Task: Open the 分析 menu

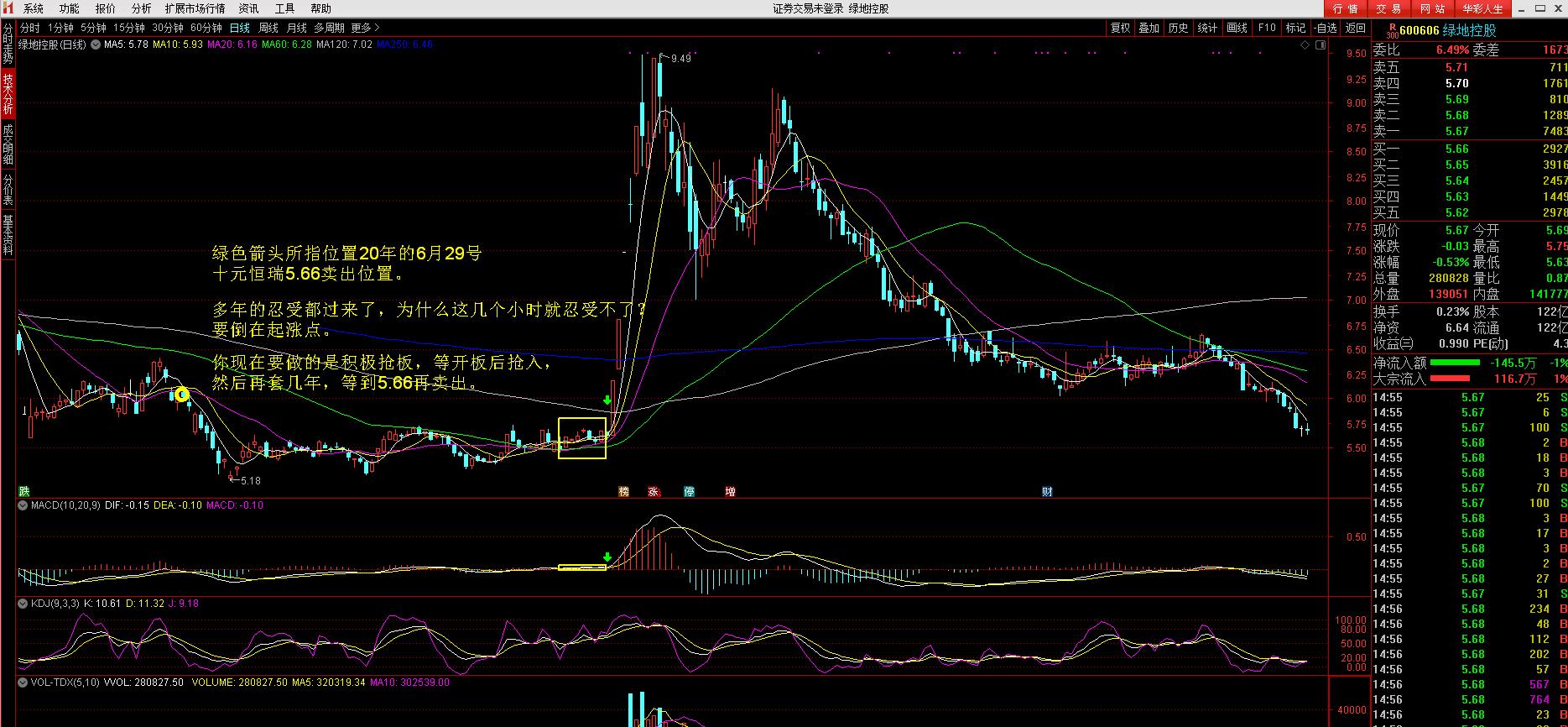Action: [141, 8]
